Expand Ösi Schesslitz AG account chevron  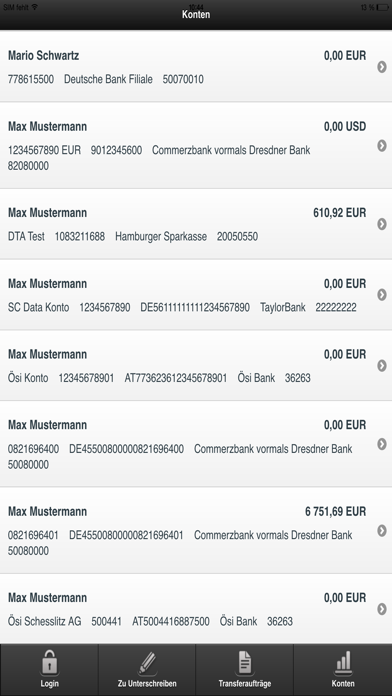click(382, 609)
